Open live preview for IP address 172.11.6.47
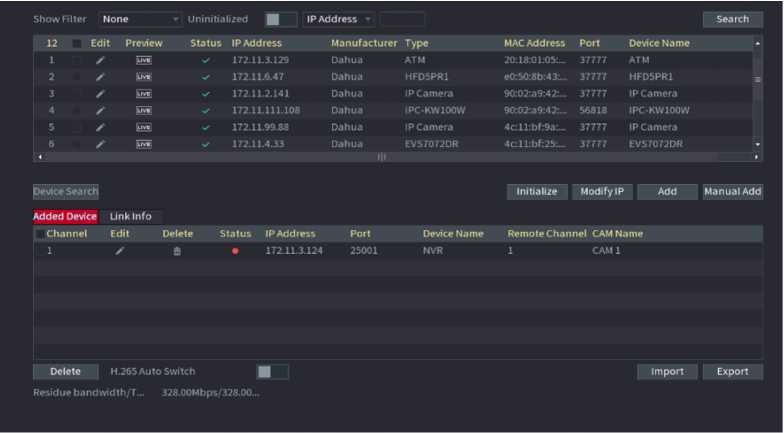This screenshot has width=784, height=433. (144, 77)
